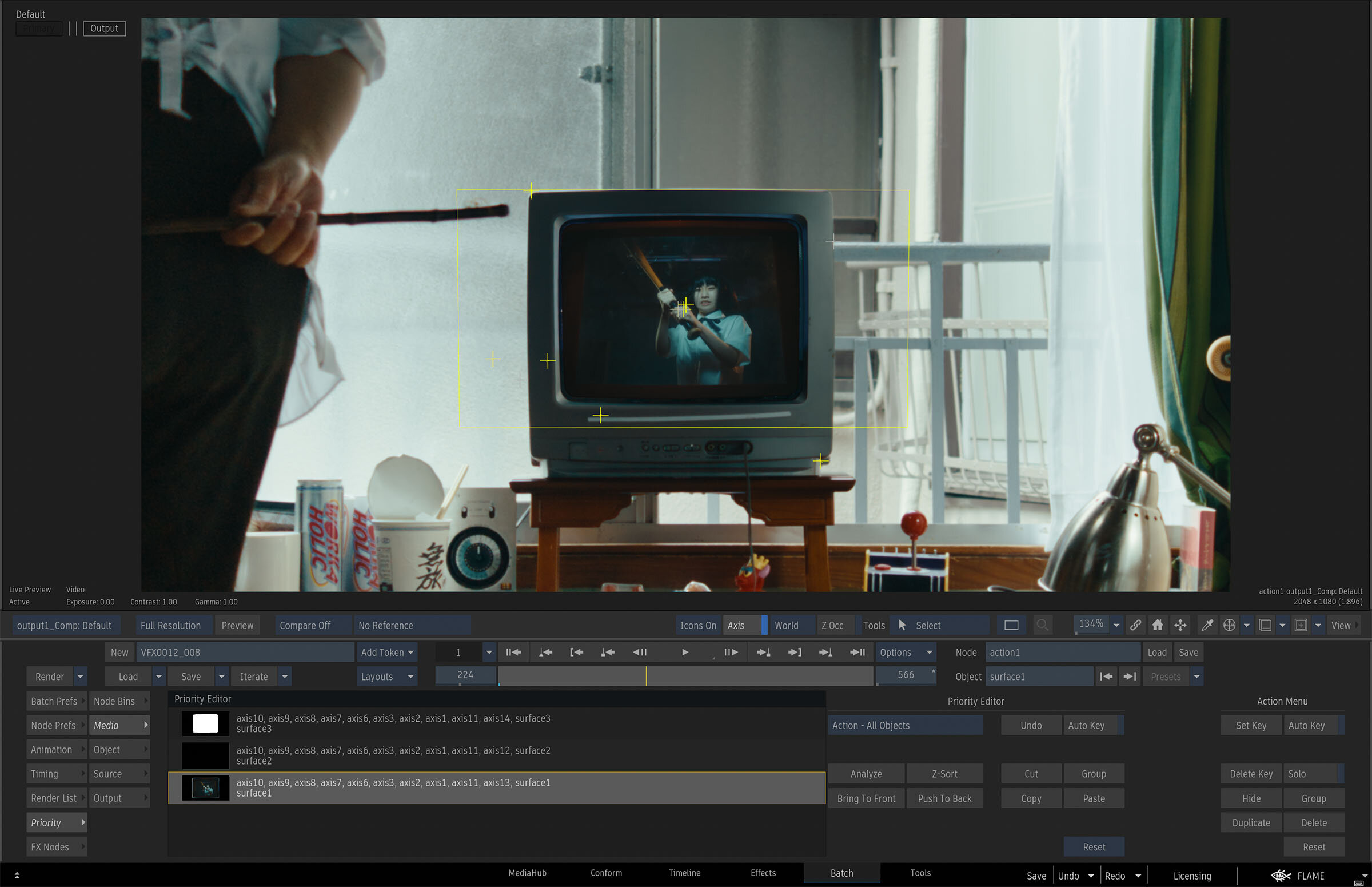Viewport: 1372px width, 887px height.
Task: Select the pan move arrows icon
Action: pyautogui.click(x=1180, y=625)
